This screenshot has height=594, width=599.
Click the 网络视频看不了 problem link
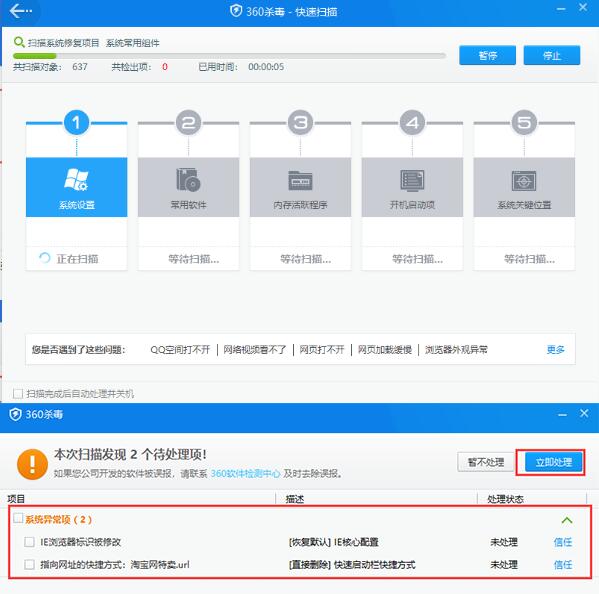(255, 350)
